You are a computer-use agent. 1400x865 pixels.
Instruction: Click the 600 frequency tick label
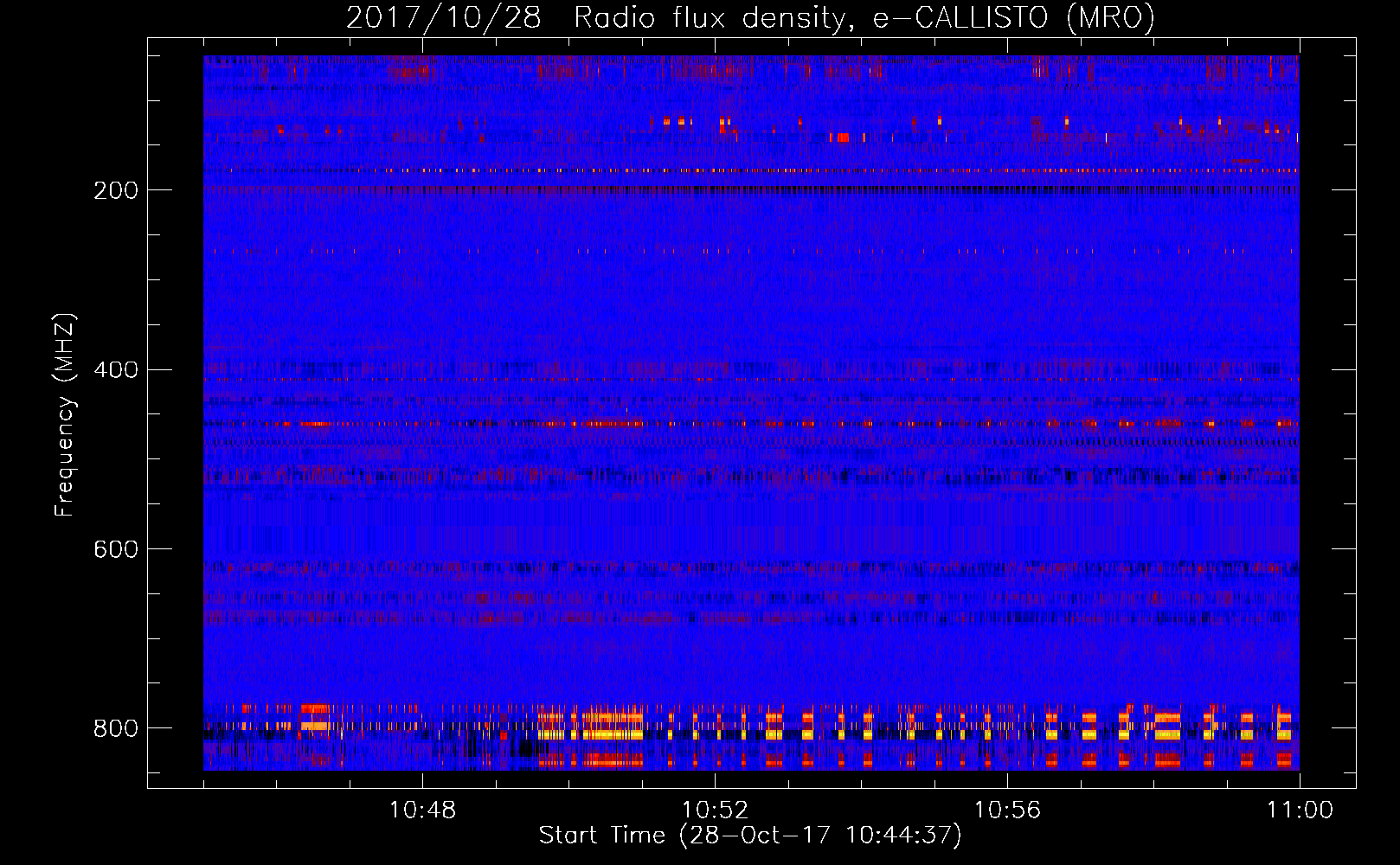[115, 550]
